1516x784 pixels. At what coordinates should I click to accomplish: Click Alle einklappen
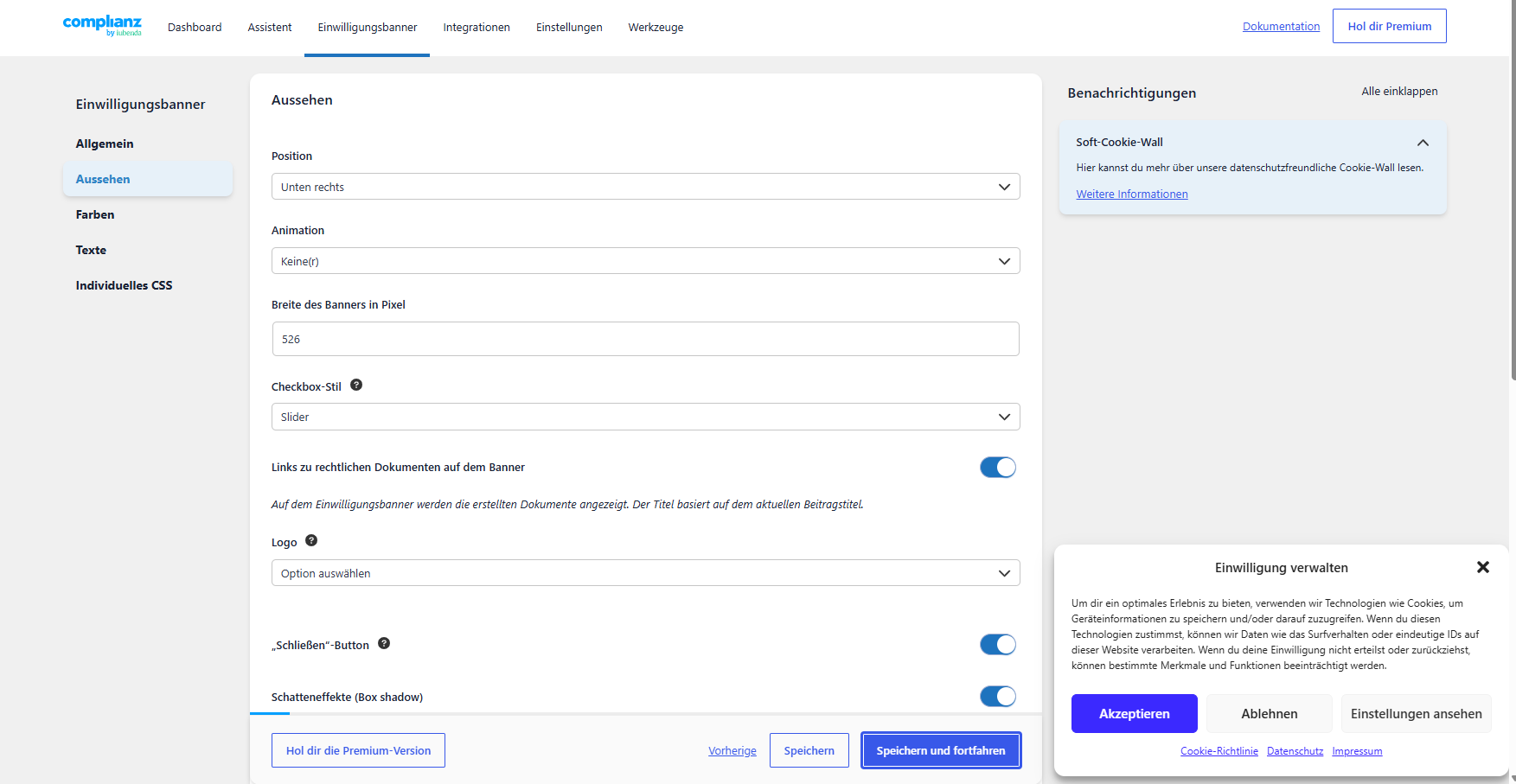1399,92
